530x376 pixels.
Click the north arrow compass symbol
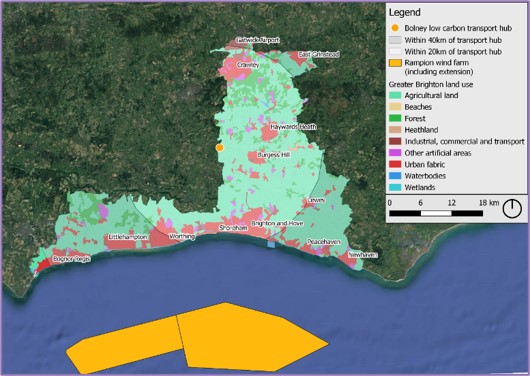(x=512, y=208)
